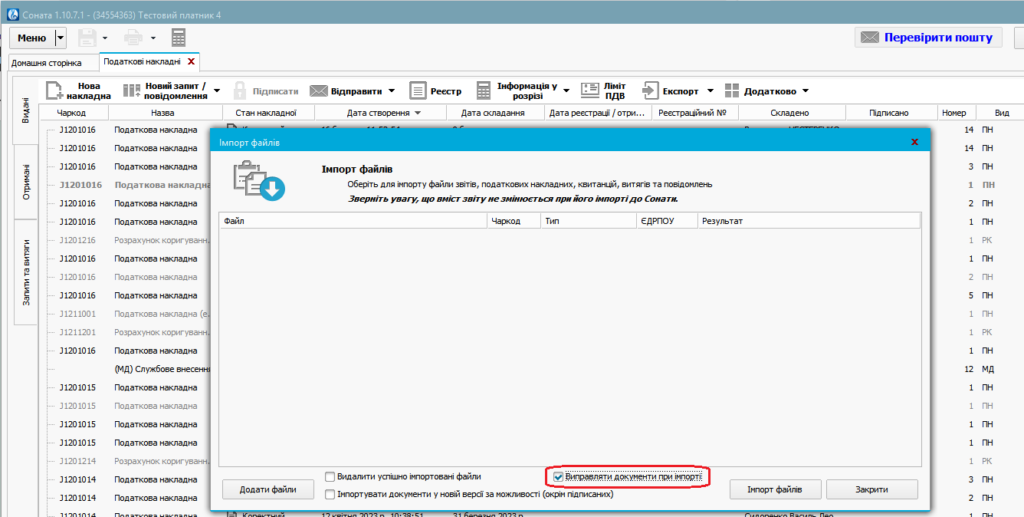Click the printer icon
The image size is (1024, 517).
(135, 38)
